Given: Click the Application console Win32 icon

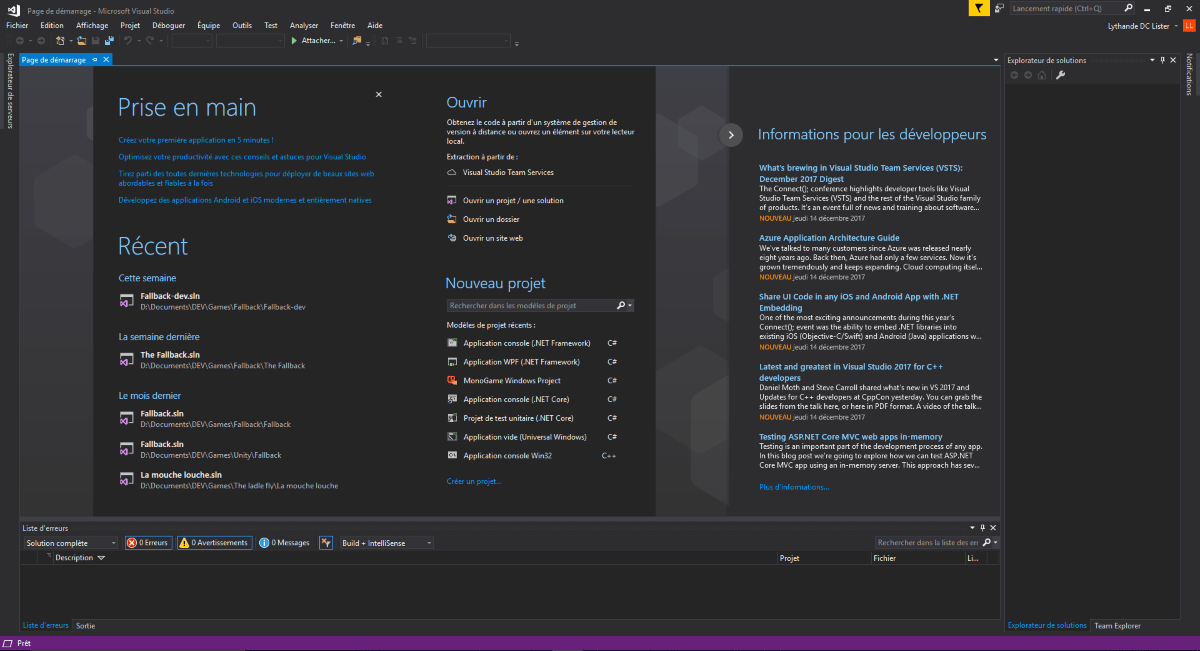Looking at the screenshot, I should tap(453, 456).
